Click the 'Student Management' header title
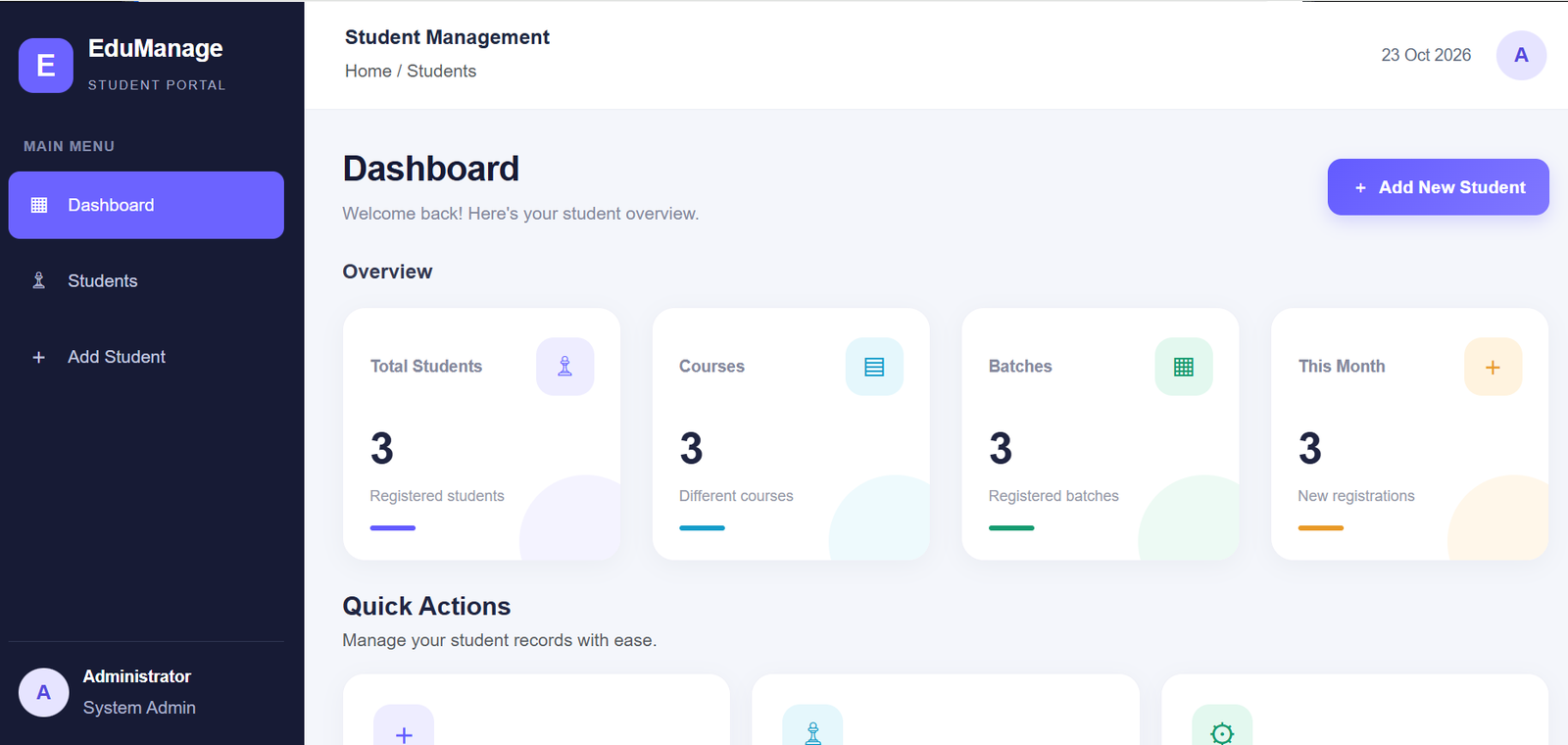The height and width of the screenshot is (745, 1568). (x=447, y=37)
